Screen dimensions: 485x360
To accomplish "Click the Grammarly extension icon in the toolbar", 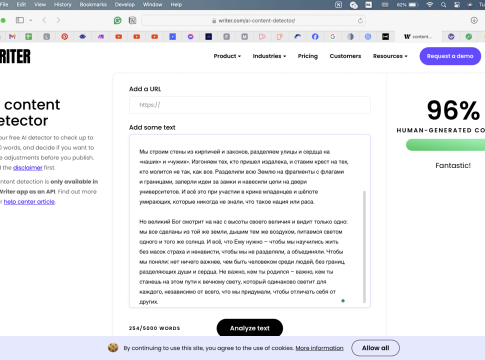I will [117, 21].
